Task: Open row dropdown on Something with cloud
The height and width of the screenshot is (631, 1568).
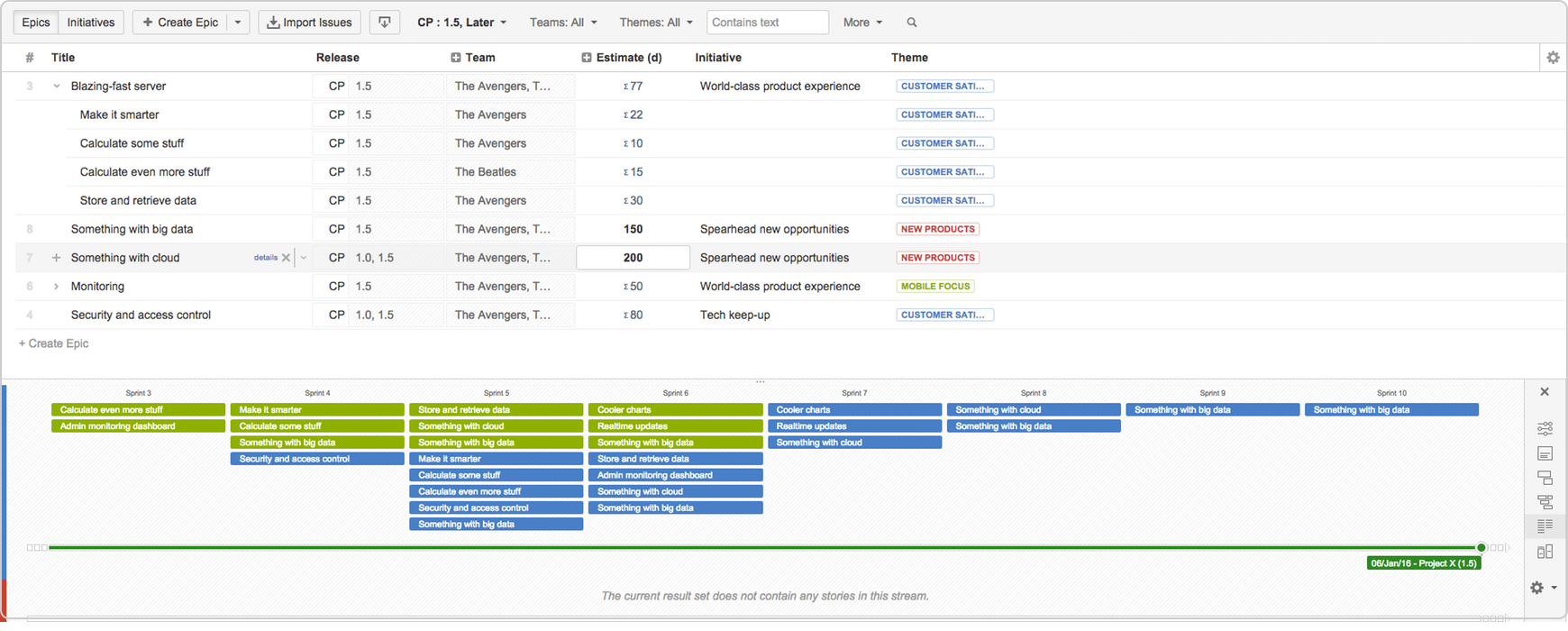Action: pyautogui.click(x=304, y=258)
